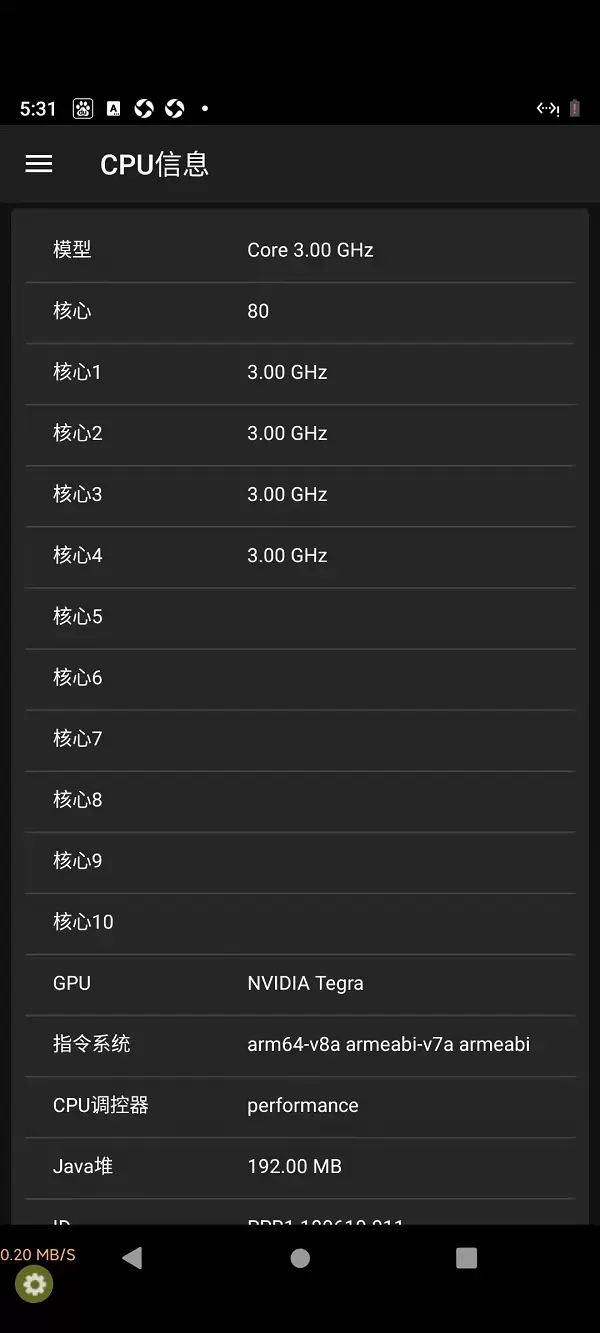Tap the CPU信息 page title
The image size is (600, 1333).
click(155, 164)
